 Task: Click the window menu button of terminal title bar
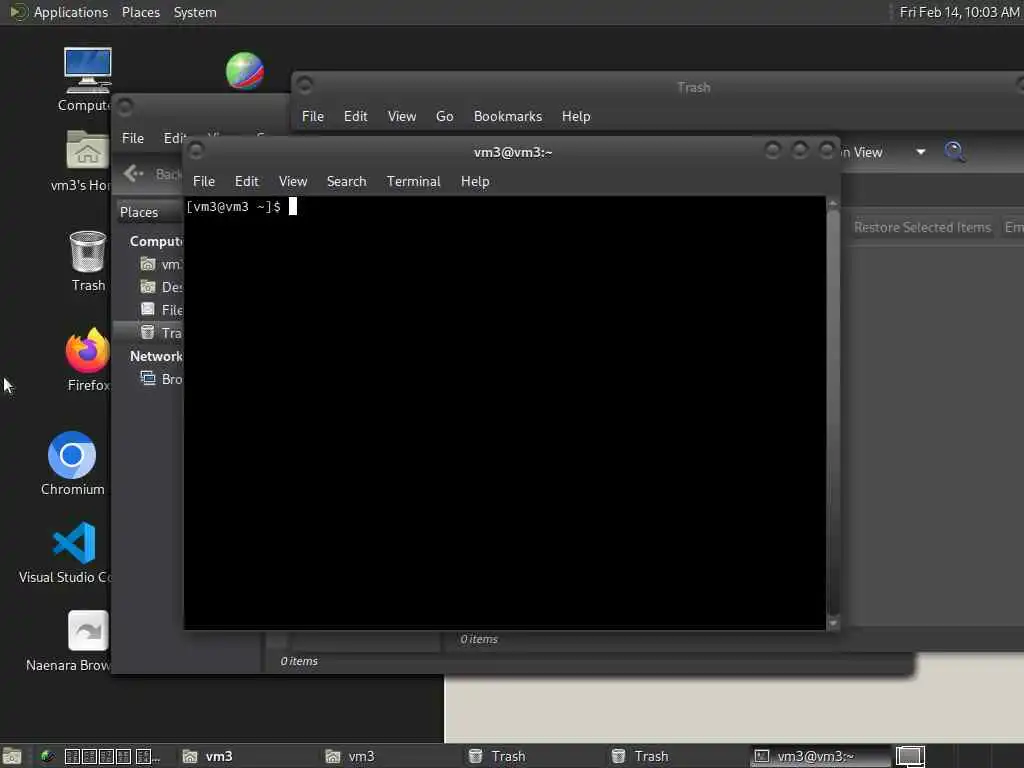pos(195,151)
